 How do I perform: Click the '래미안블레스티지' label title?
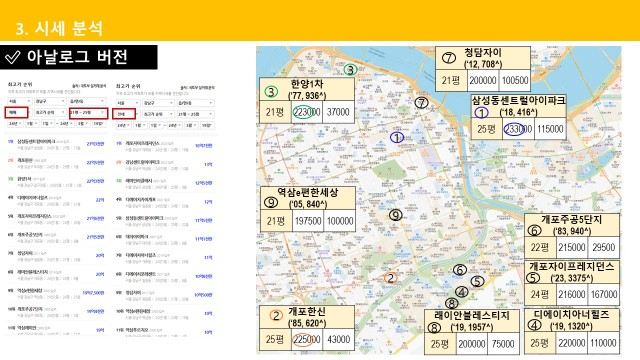point(472,316)
